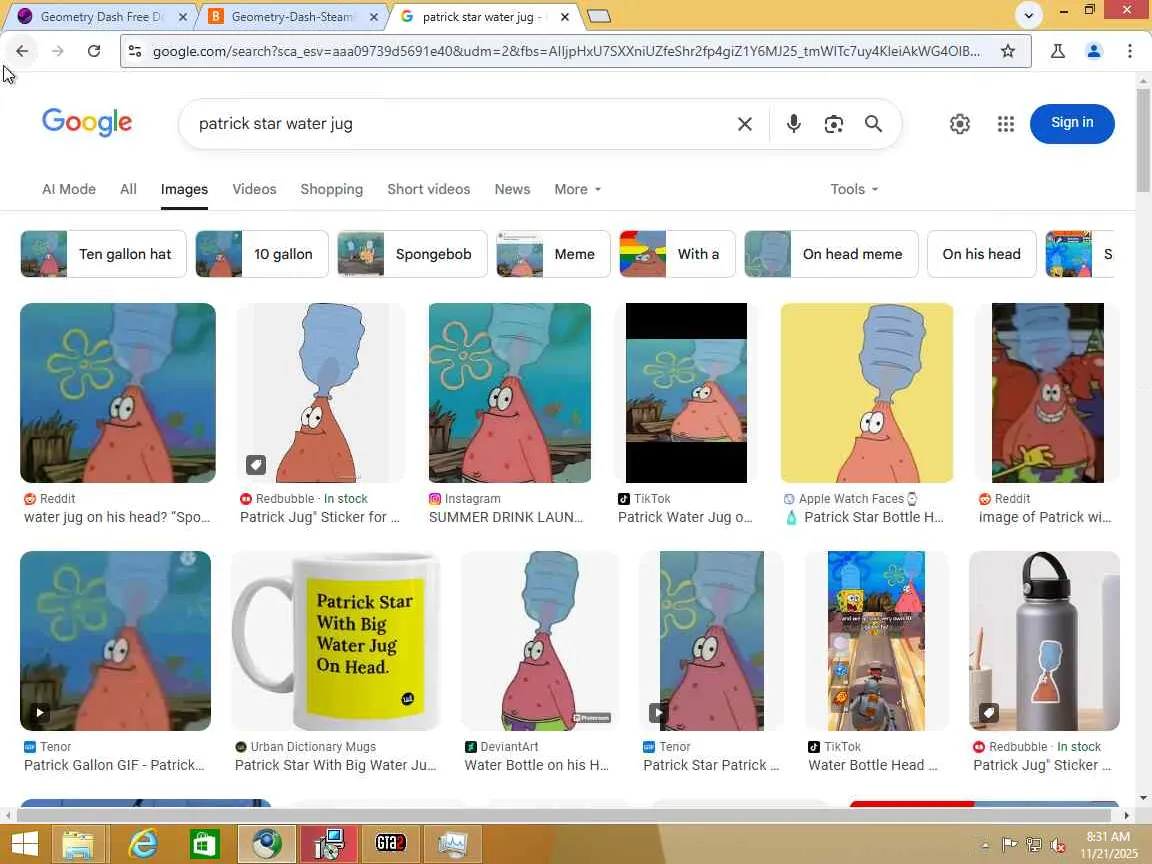
Task: Sign in to Google account
Action: pyautogui.click(x=1072, y=123)
